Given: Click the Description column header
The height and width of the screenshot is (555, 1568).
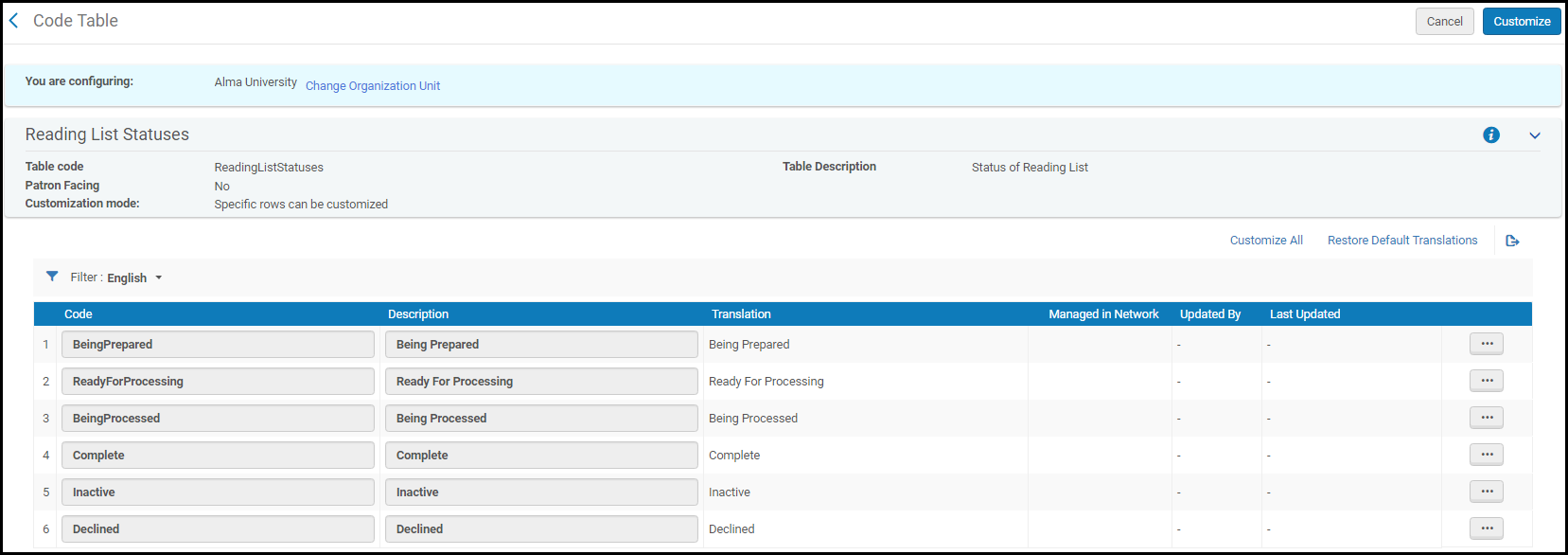Looking at the screenshot, I should pos(418,314).
